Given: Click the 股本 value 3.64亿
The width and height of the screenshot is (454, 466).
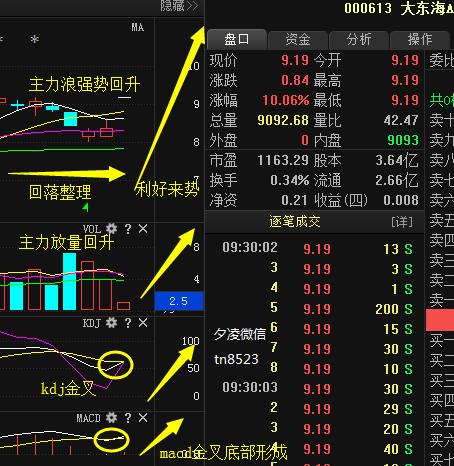Looking at the screenshot, I should coord(397,161).
